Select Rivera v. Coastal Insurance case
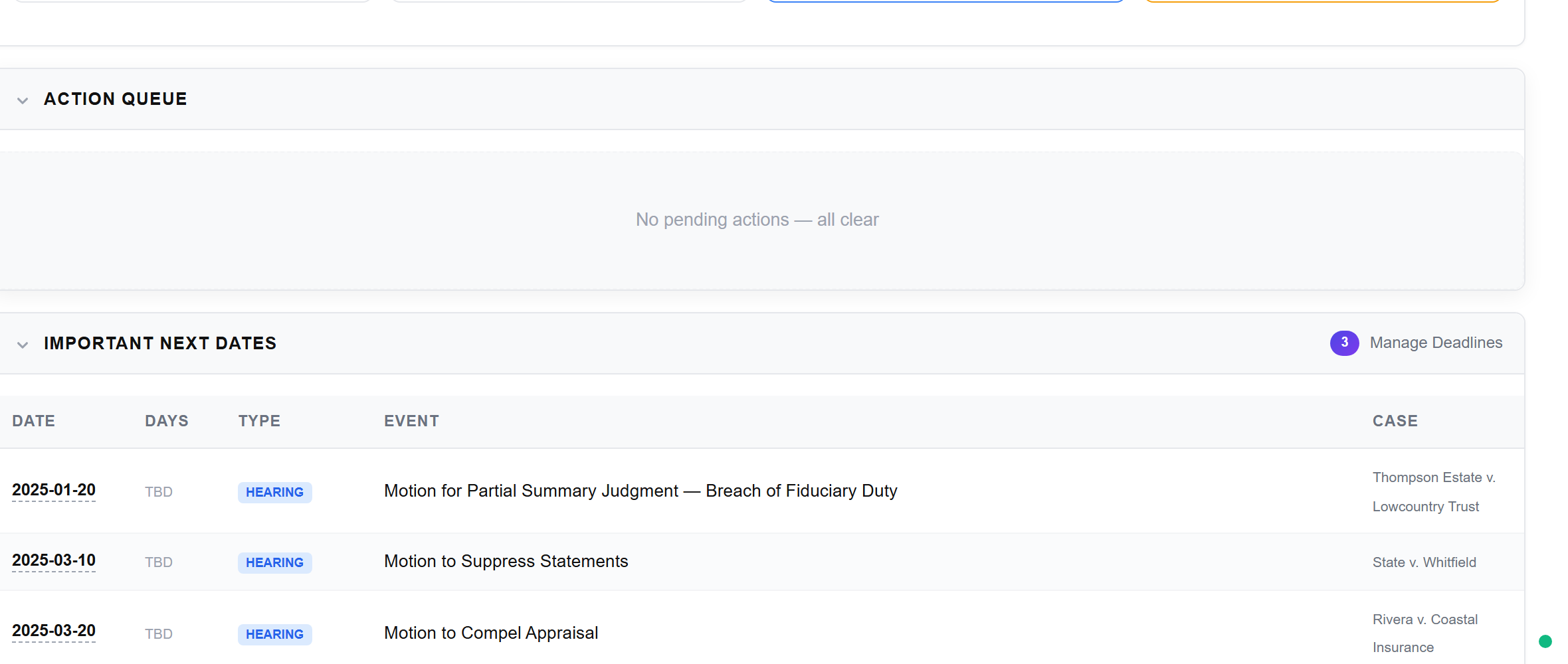 [x=1424, y=632]
